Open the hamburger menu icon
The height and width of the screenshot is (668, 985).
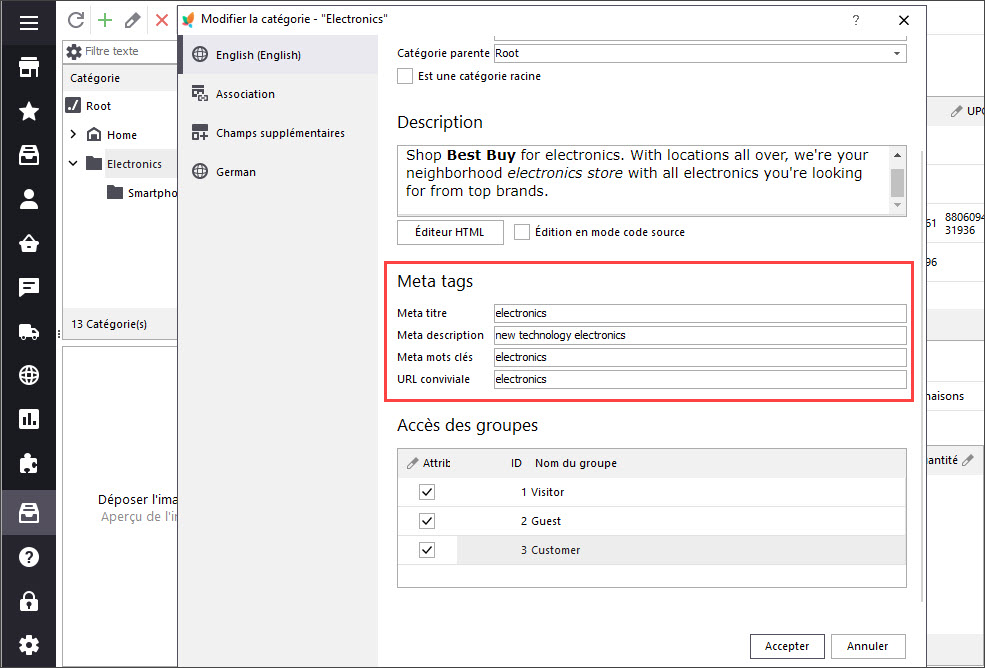point(28,23)
